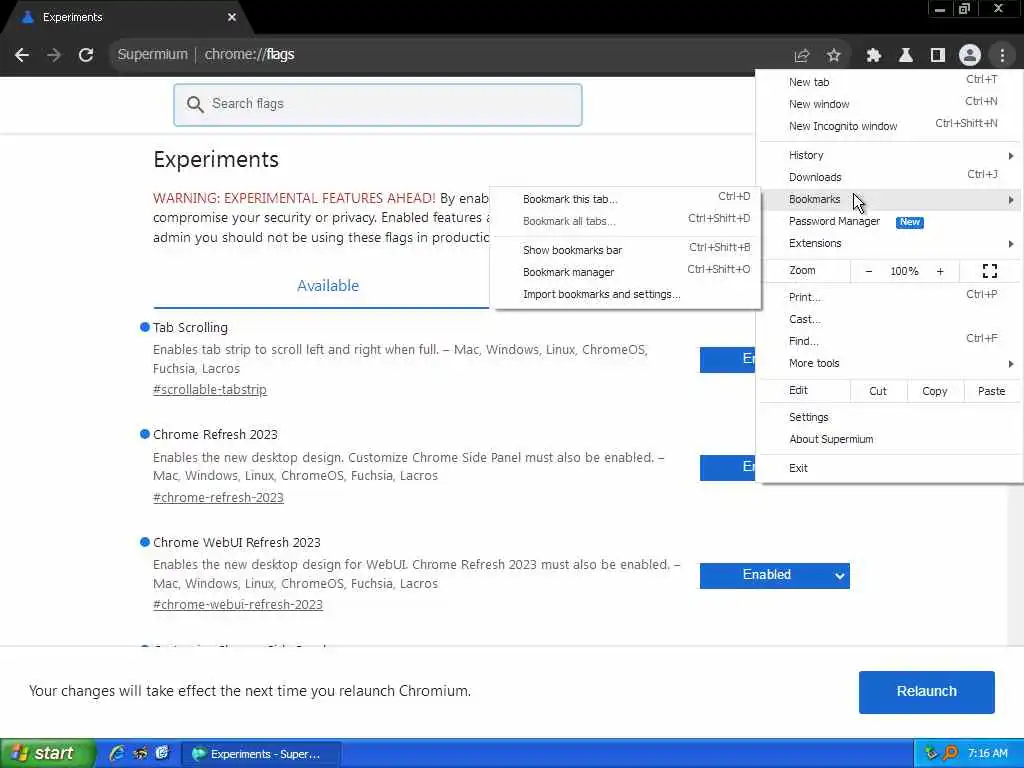The image size is (1024, 768).
Task: Focus the Search flags input field
Action: pos(377,104)
